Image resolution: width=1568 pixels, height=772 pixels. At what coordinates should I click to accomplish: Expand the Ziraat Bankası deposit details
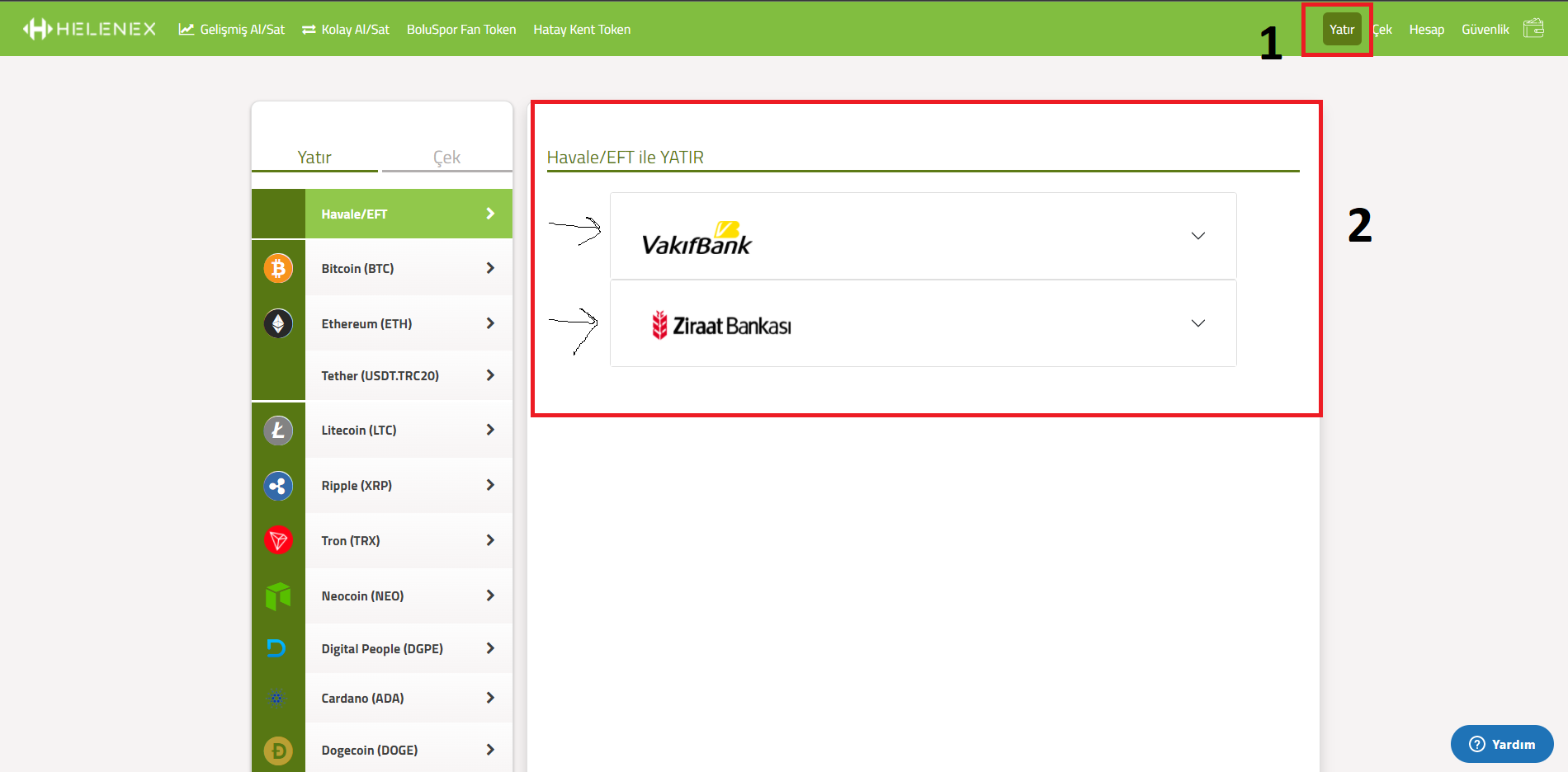pyautogui.click(x=1198, y=323)
